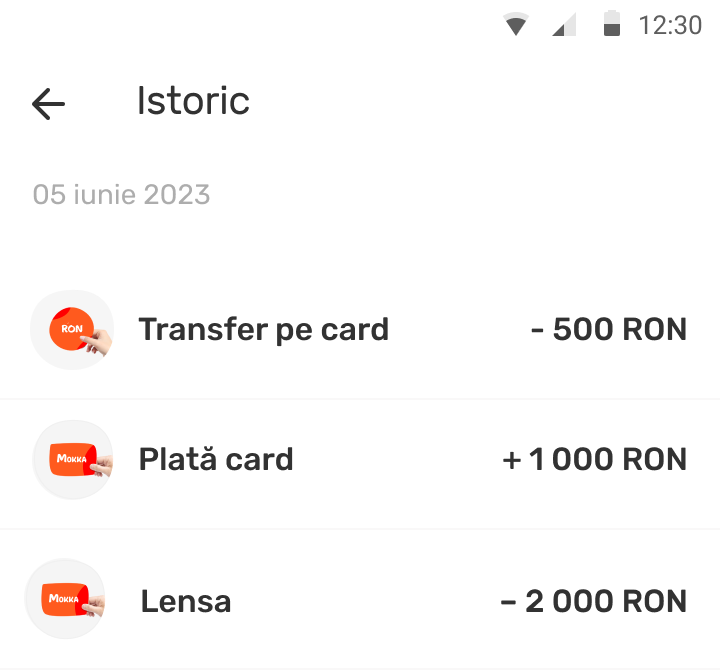
Task: Open the Plată card transaction
Action: [216, 459]
